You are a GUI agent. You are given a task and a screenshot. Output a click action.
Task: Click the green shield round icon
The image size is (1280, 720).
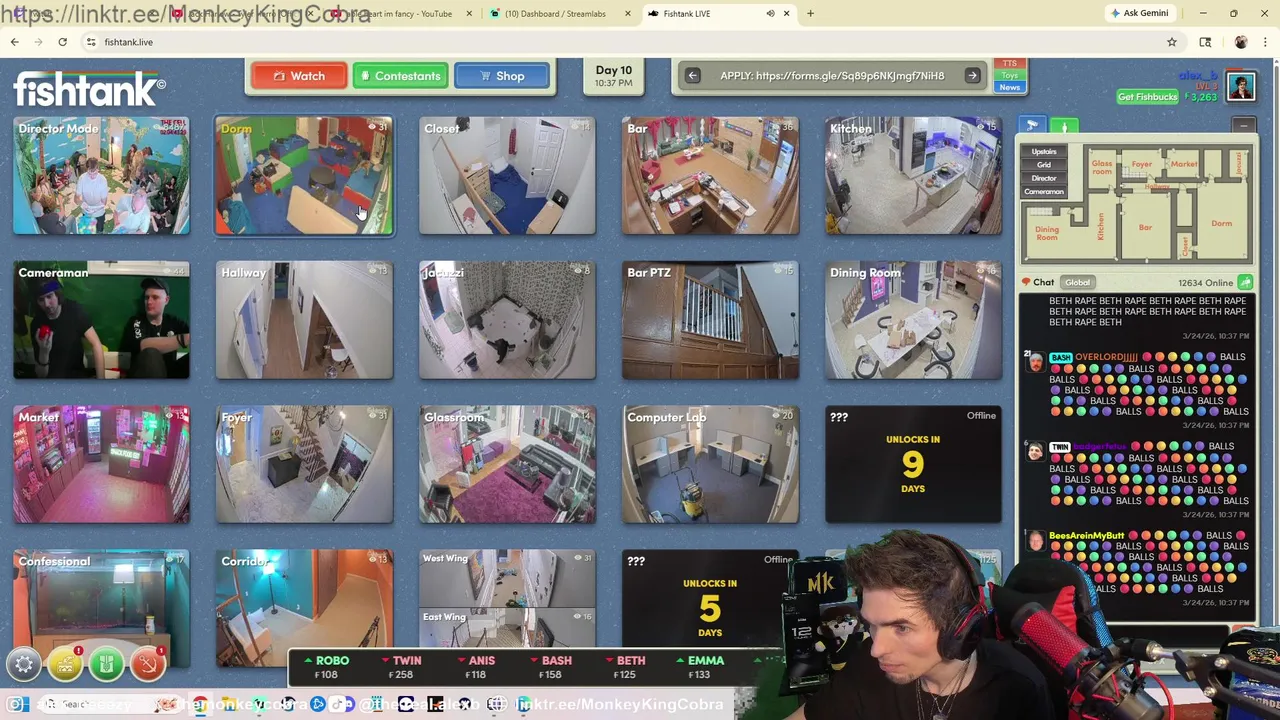click(106, 663)
